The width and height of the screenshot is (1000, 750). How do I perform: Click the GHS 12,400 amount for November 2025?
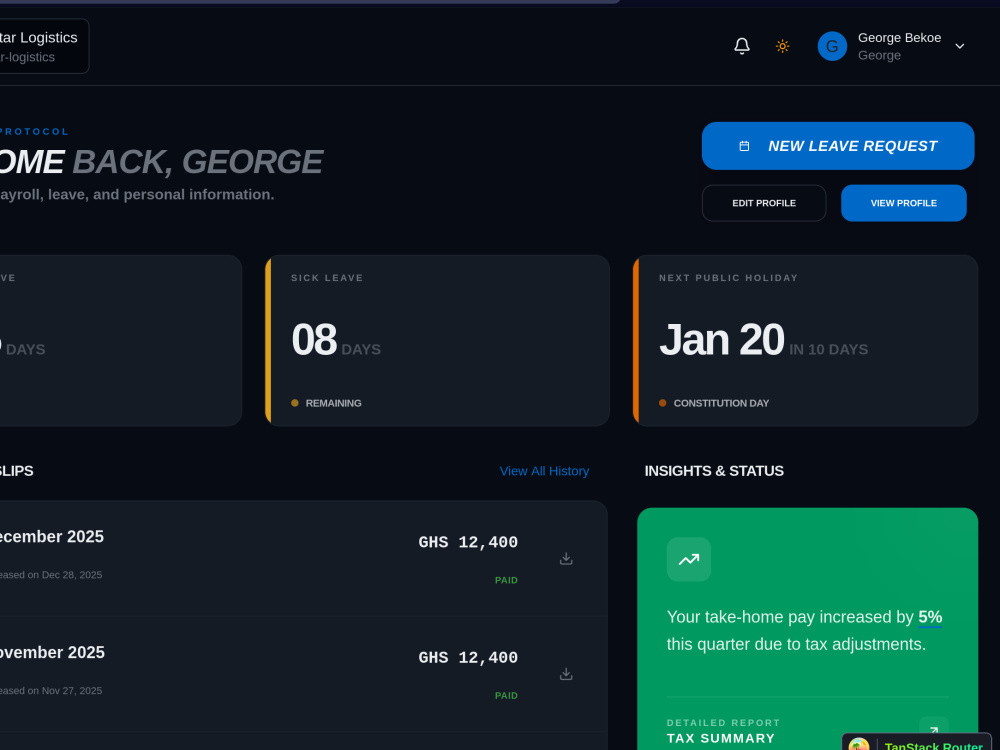click(x=468, y=658)
